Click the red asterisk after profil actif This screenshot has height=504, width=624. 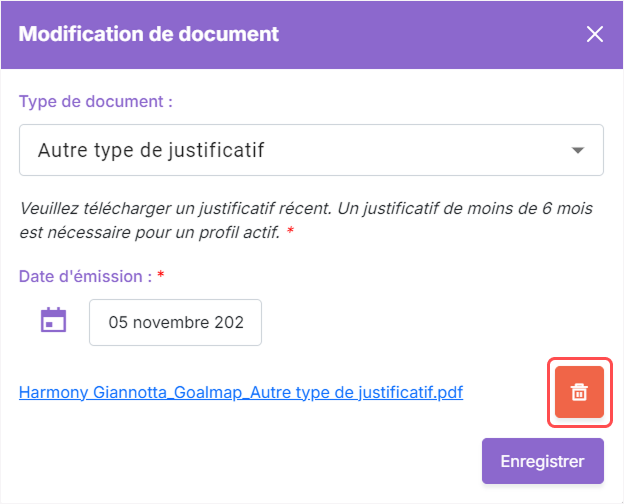(291, 231)
